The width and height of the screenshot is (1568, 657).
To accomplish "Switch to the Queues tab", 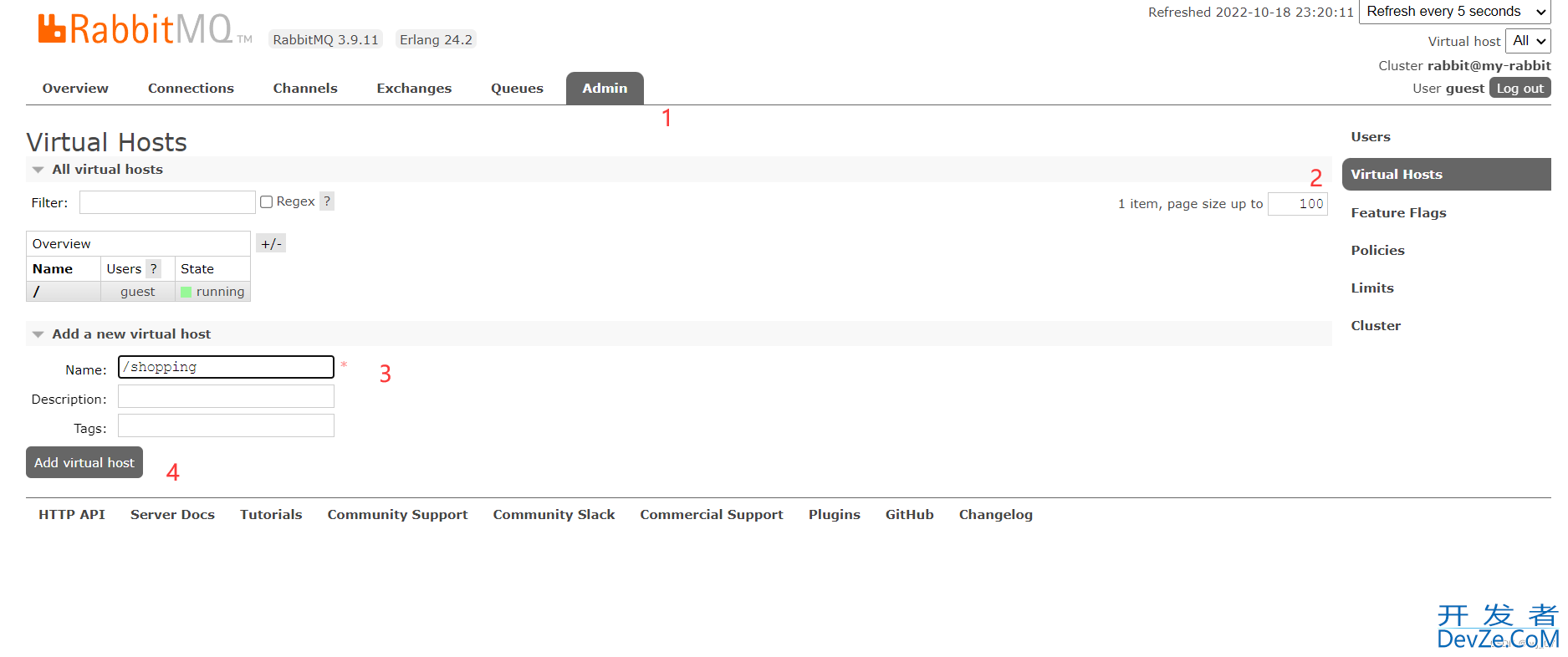I will [517, 89].
